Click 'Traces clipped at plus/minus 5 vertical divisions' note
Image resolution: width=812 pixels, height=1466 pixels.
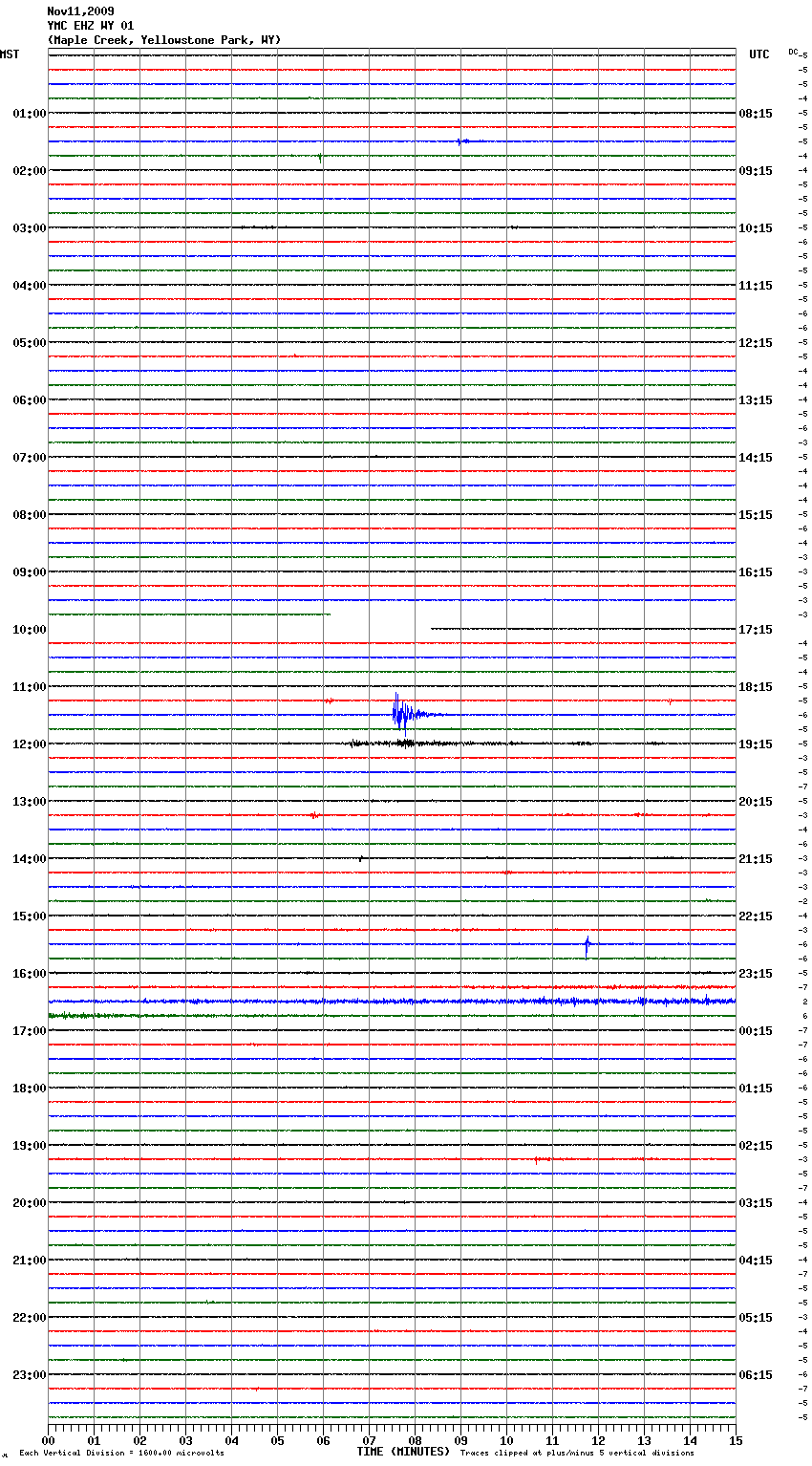(577, 1454)
